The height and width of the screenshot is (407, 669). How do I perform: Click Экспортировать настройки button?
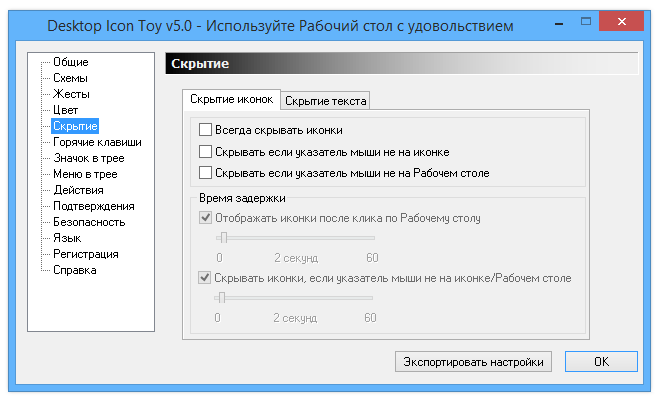pyautogui.click(x=473, y=362)
